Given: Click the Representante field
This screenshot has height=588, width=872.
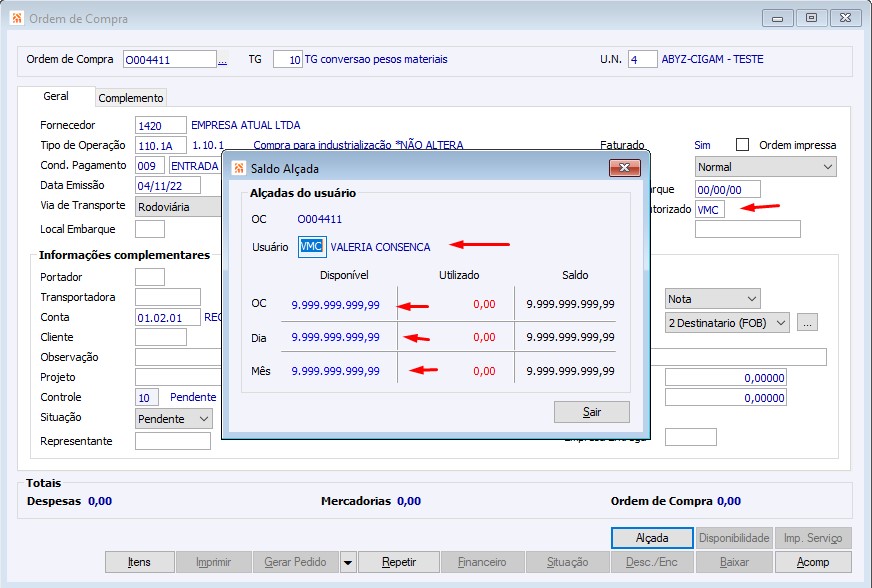Looking at the screenshot, I should [x=173, y=441].
